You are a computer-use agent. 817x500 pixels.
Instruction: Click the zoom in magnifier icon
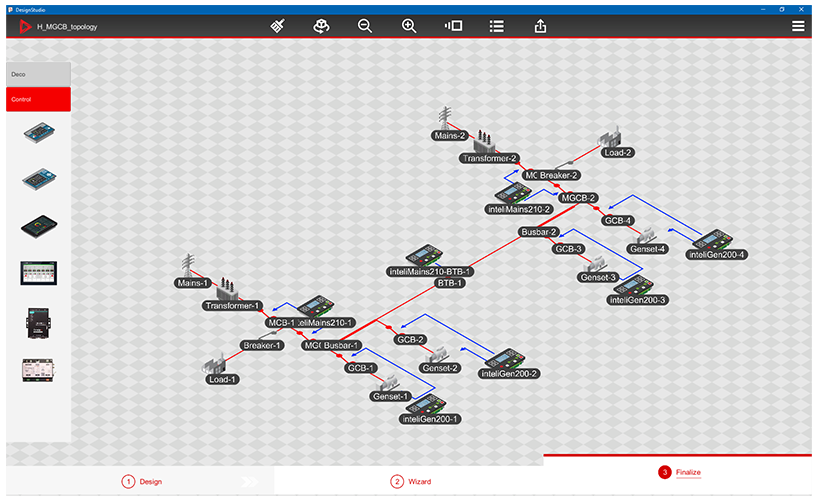409,27
